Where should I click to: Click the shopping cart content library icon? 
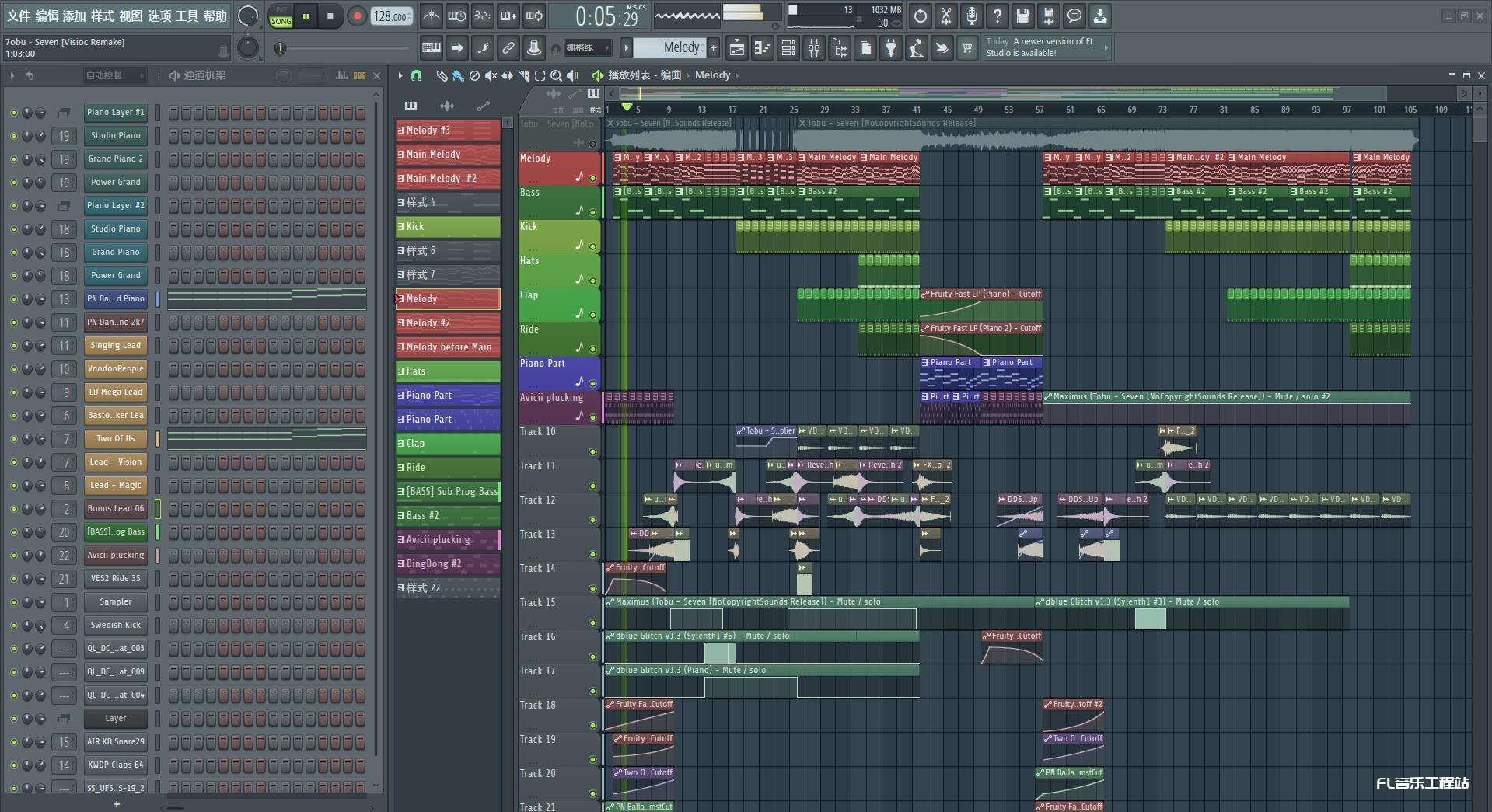pos(967,48)
